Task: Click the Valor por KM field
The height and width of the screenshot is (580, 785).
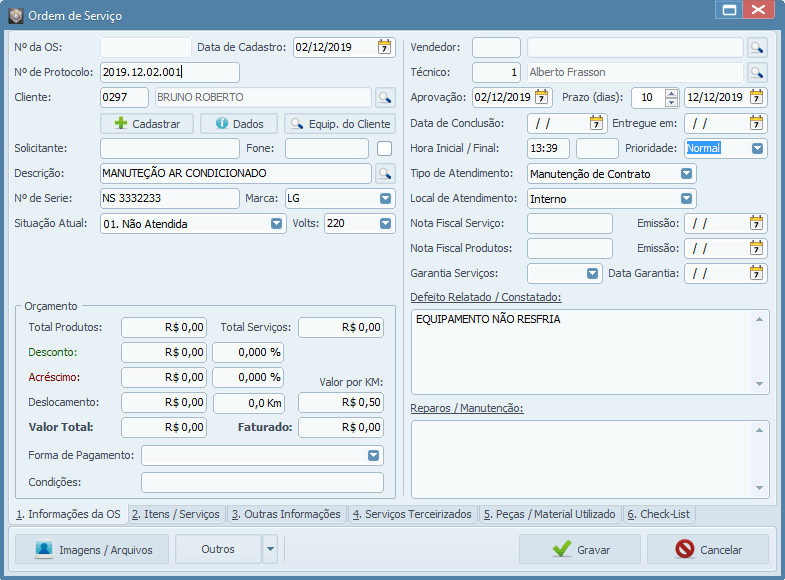Action: point(341,402)
